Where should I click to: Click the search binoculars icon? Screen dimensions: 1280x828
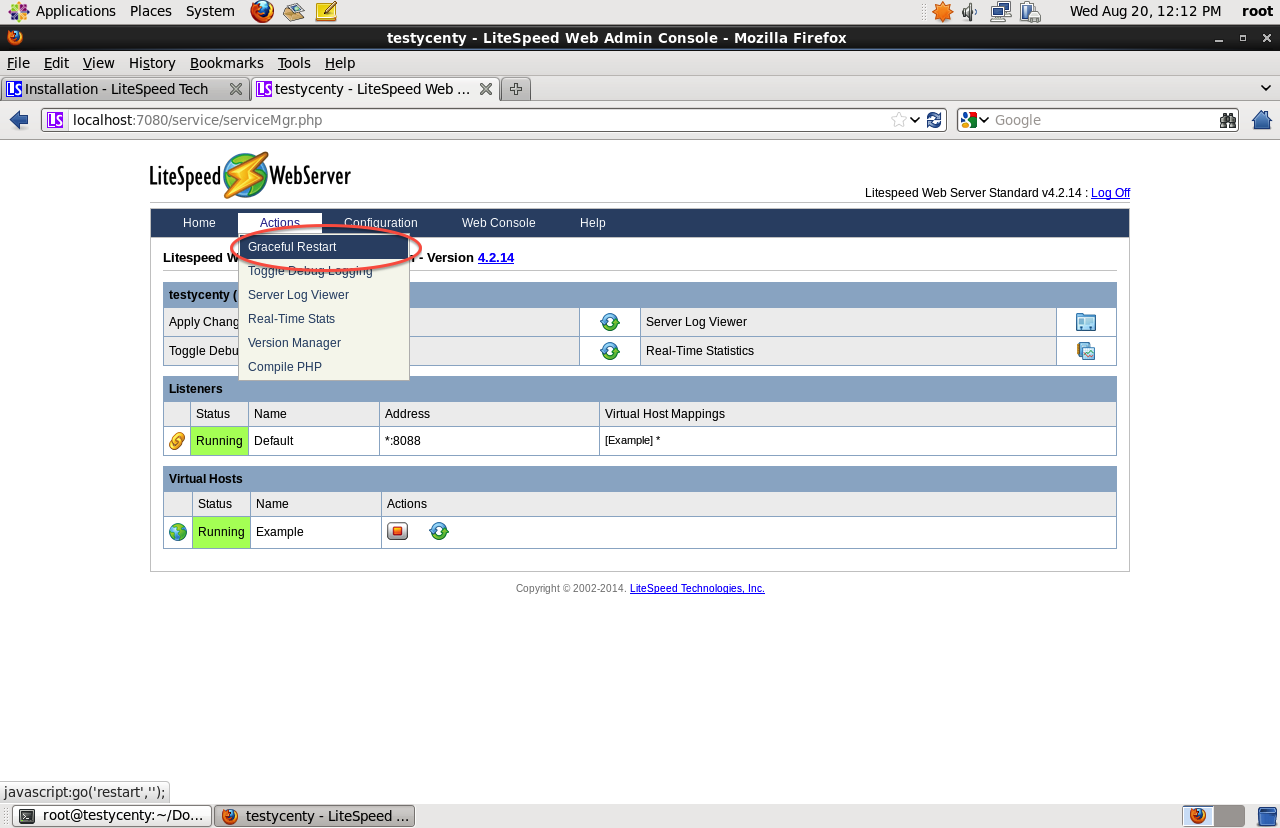[x=1228, y=120]
